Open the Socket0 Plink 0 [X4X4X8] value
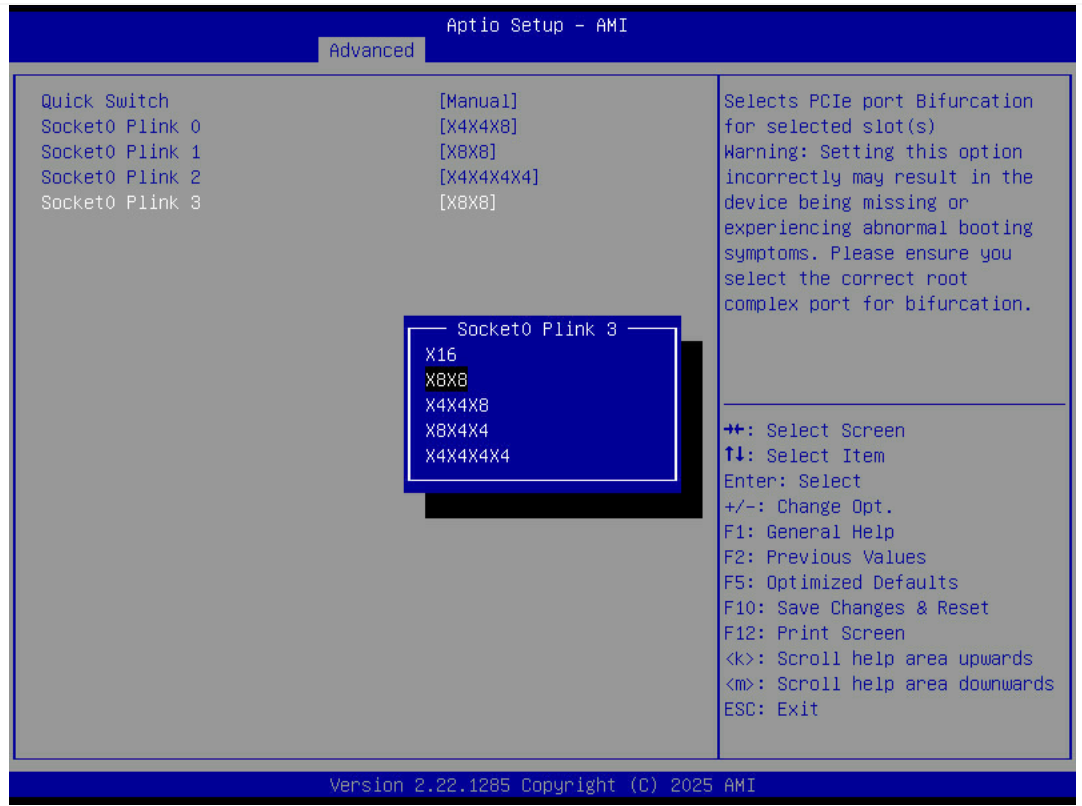Viewport: 1082px width, 806px height. 478,127
